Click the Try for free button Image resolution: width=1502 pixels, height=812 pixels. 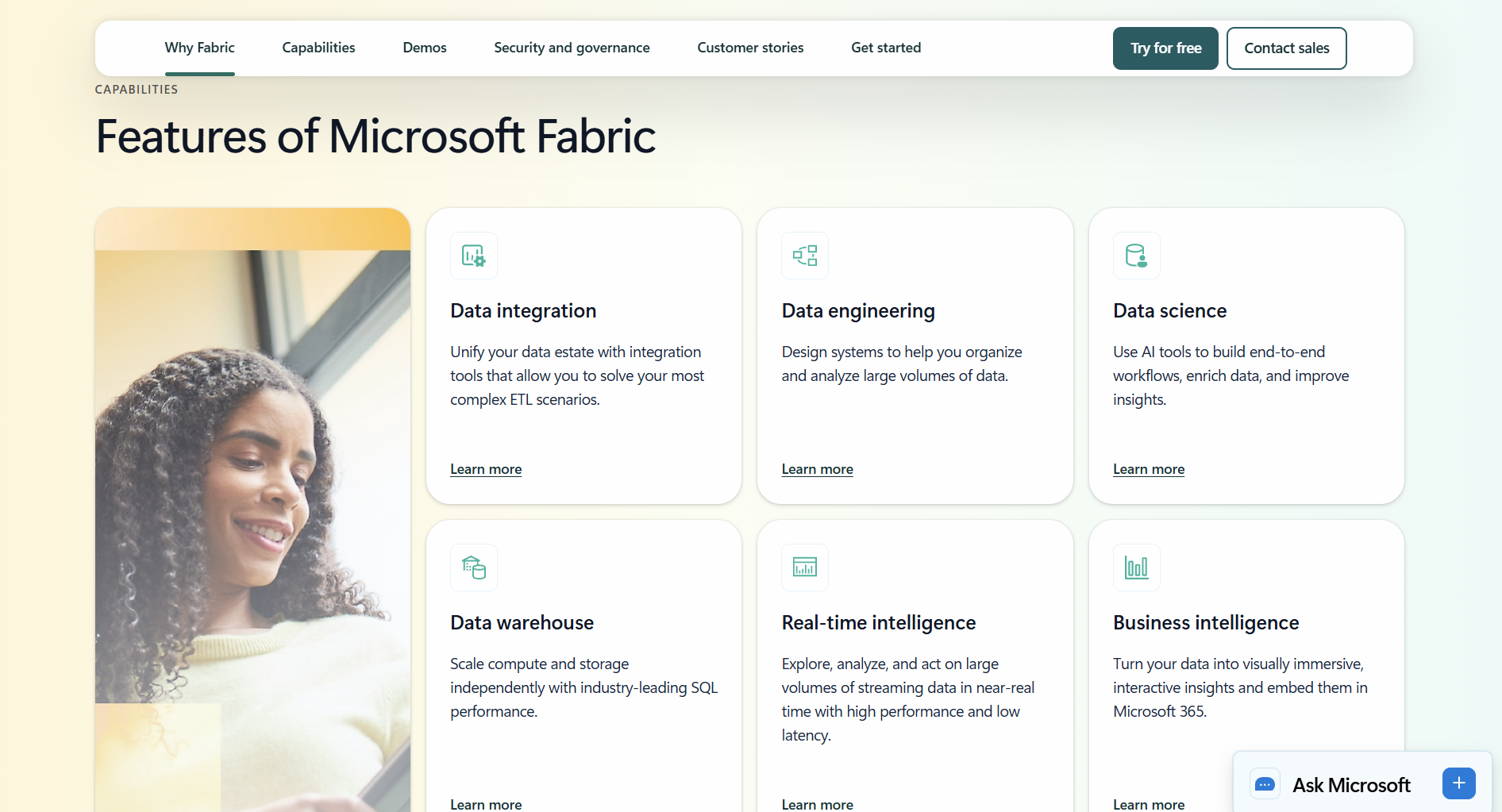coord(1165,48)
